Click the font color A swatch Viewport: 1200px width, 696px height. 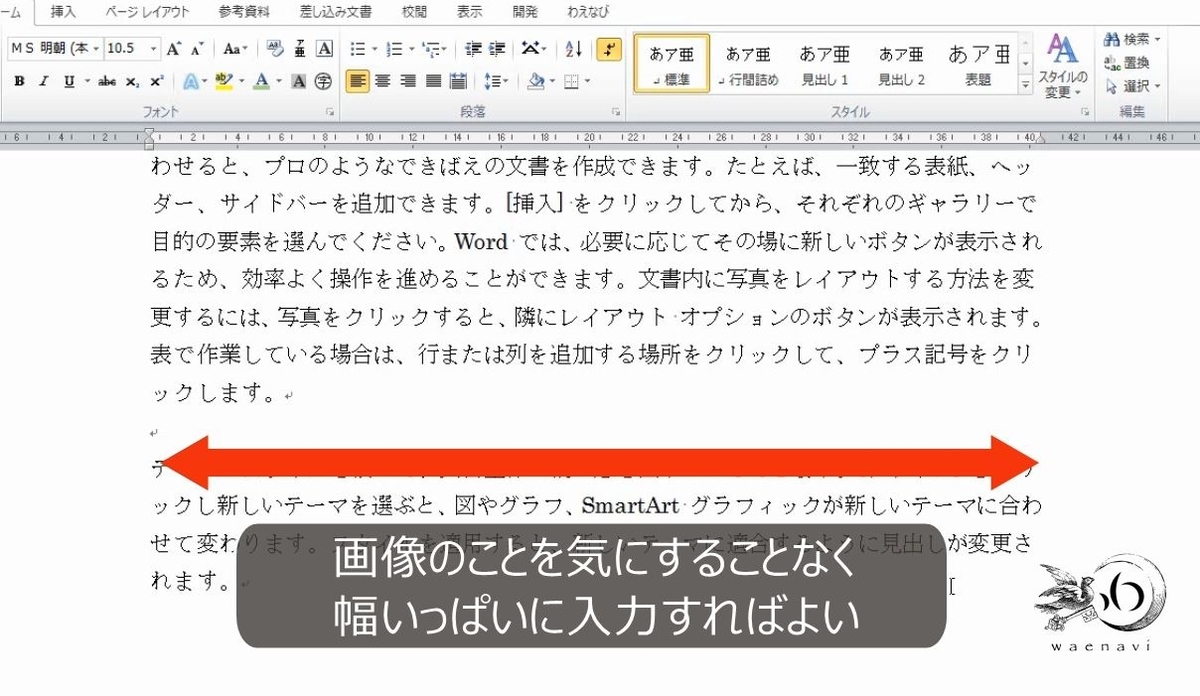261,81
